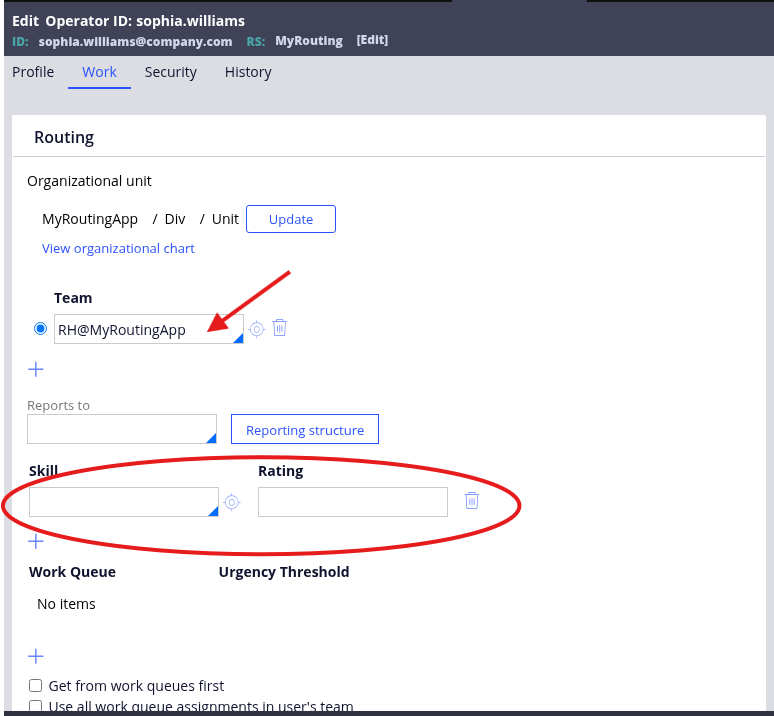774x716 pixels.
Task: Delete the RH@MyRoutingApp team row
Action: tap(280, 328)
